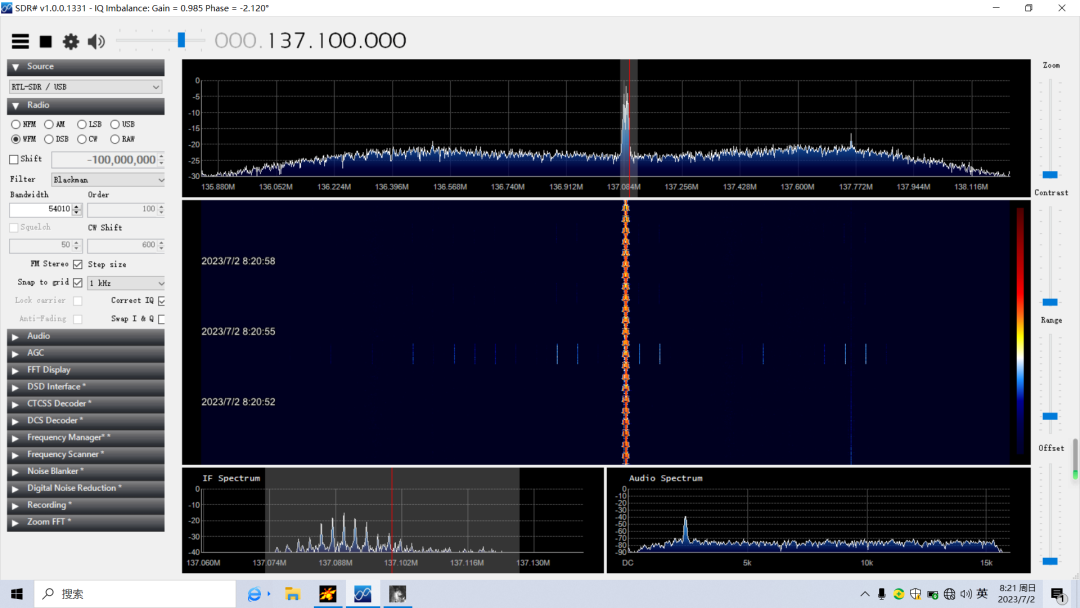1080x608 pixels.
Task: Open the 1 kHz step size dropdown
Action: [127, 283]
